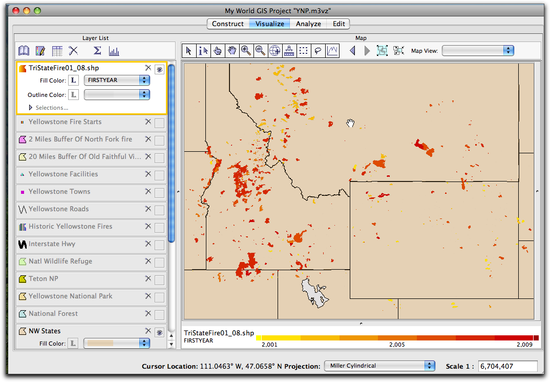Screen dimensions: 550x382
Task: Click the Great Salt Lake shape on the map
Action: click(x=314, y=293)
